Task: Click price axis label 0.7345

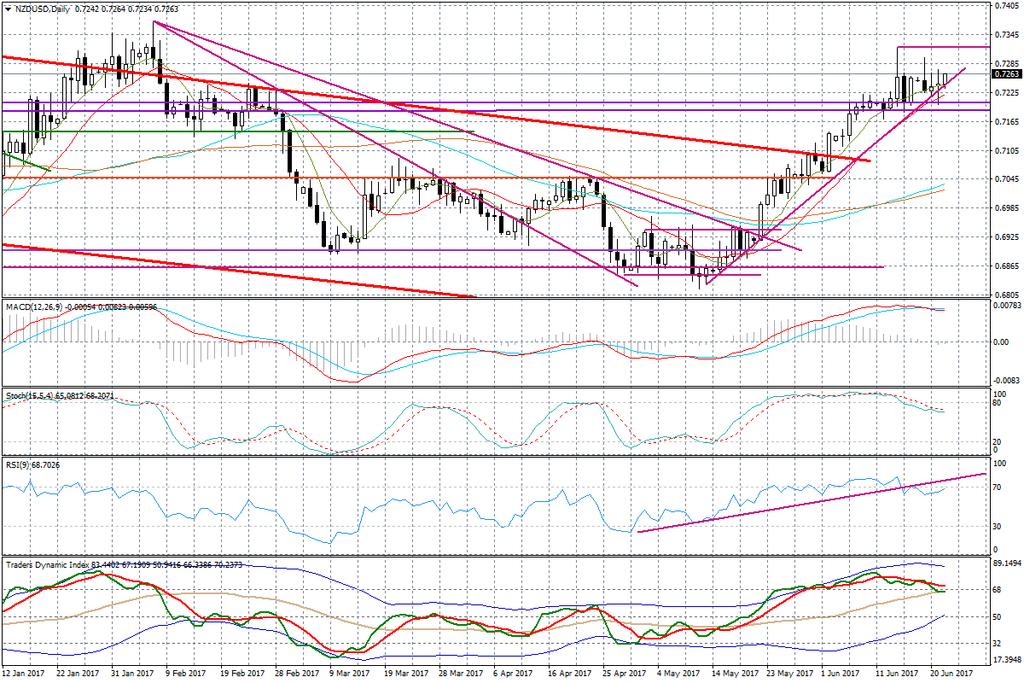Action: pos(1006,35)
